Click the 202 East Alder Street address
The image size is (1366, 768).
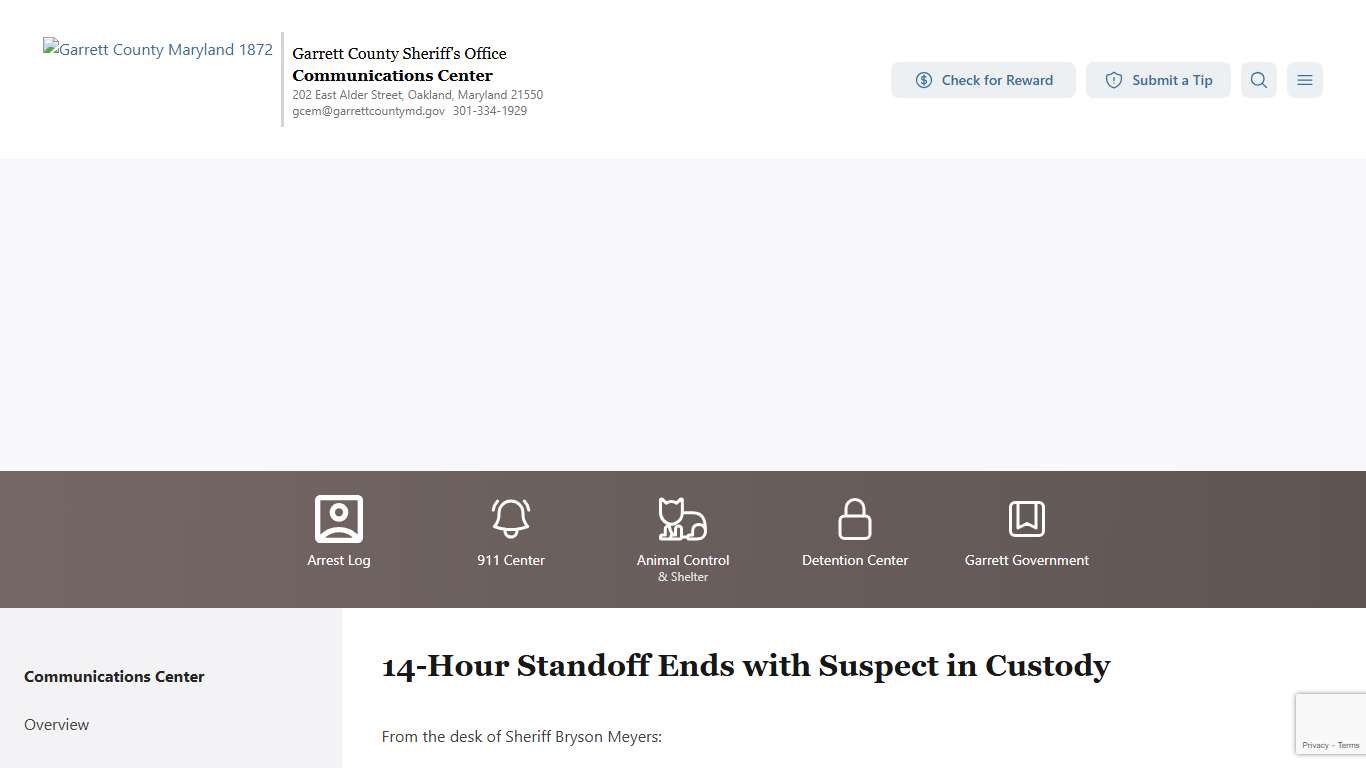[x=417, y=95]
